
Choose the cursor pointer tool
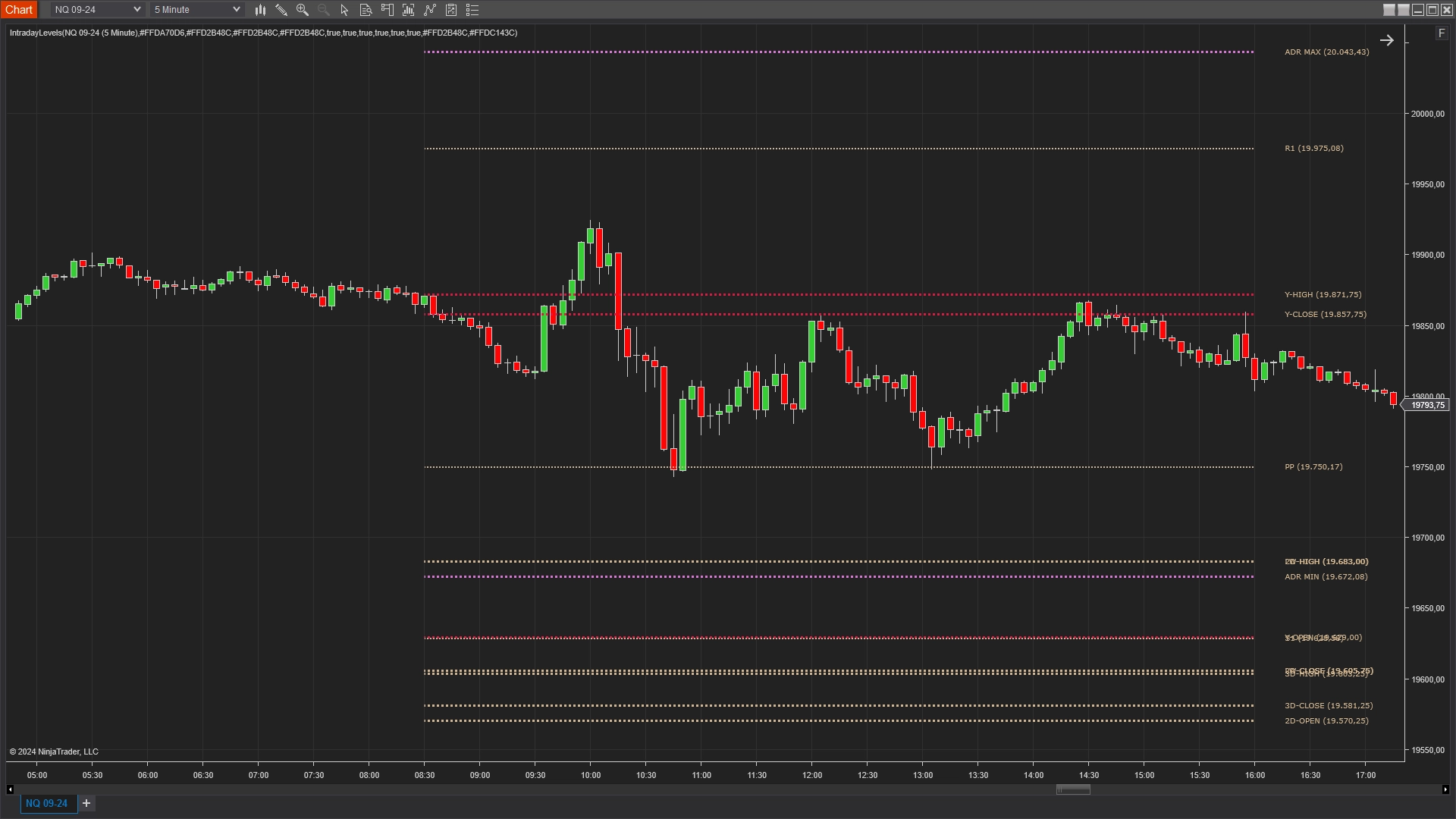(x=345, y=10)
